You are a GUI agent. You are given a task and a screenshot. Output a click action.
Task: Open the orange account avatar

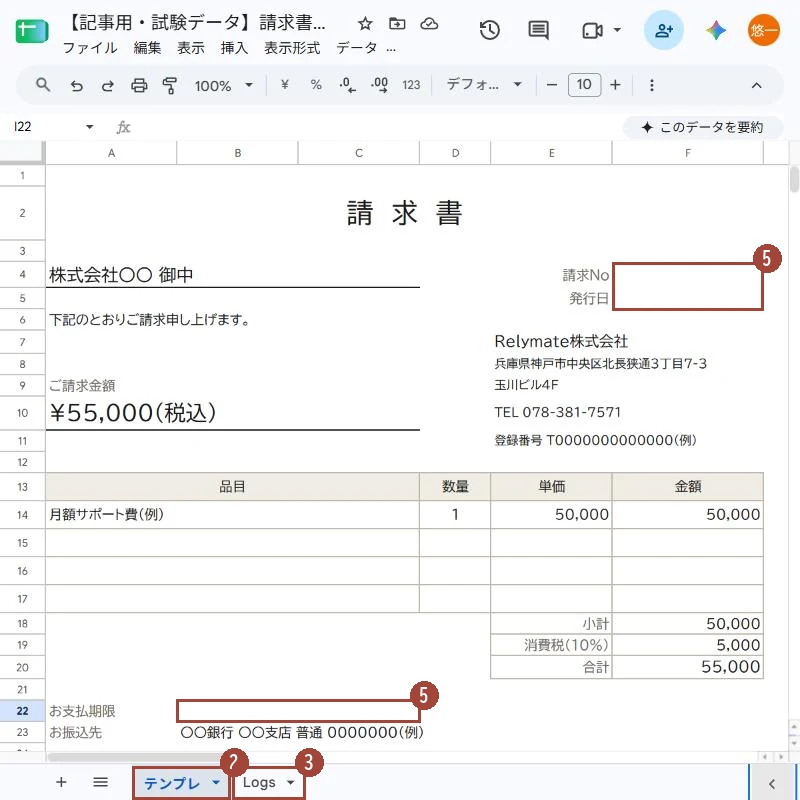[x=764, y=30]
